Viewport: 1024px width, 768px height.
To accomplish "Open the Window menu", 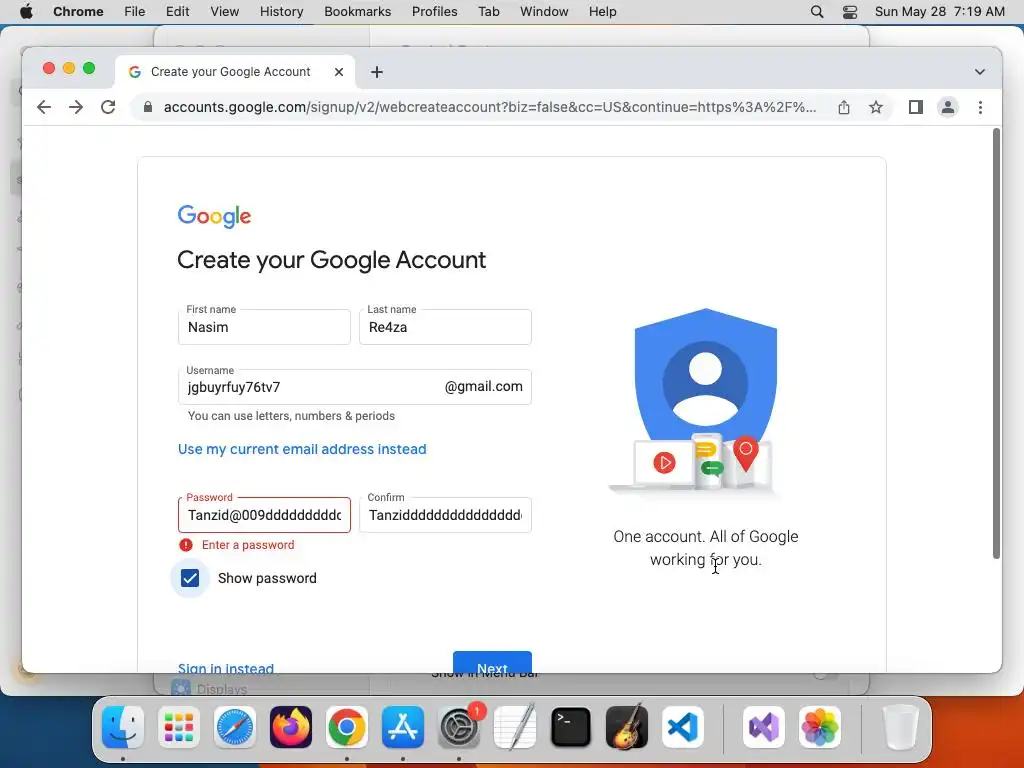I will click(544, 12).
